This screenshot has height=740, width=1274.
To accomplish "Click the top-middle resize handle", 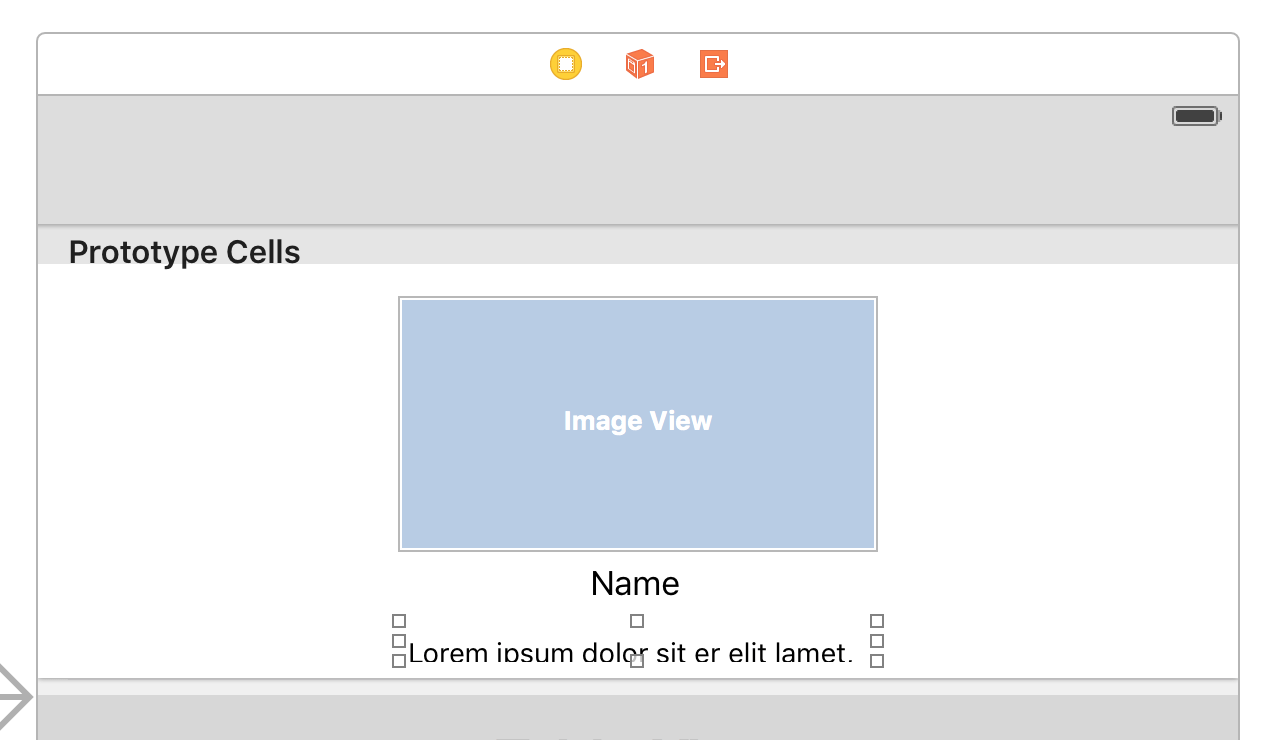I will pos(637,621).
